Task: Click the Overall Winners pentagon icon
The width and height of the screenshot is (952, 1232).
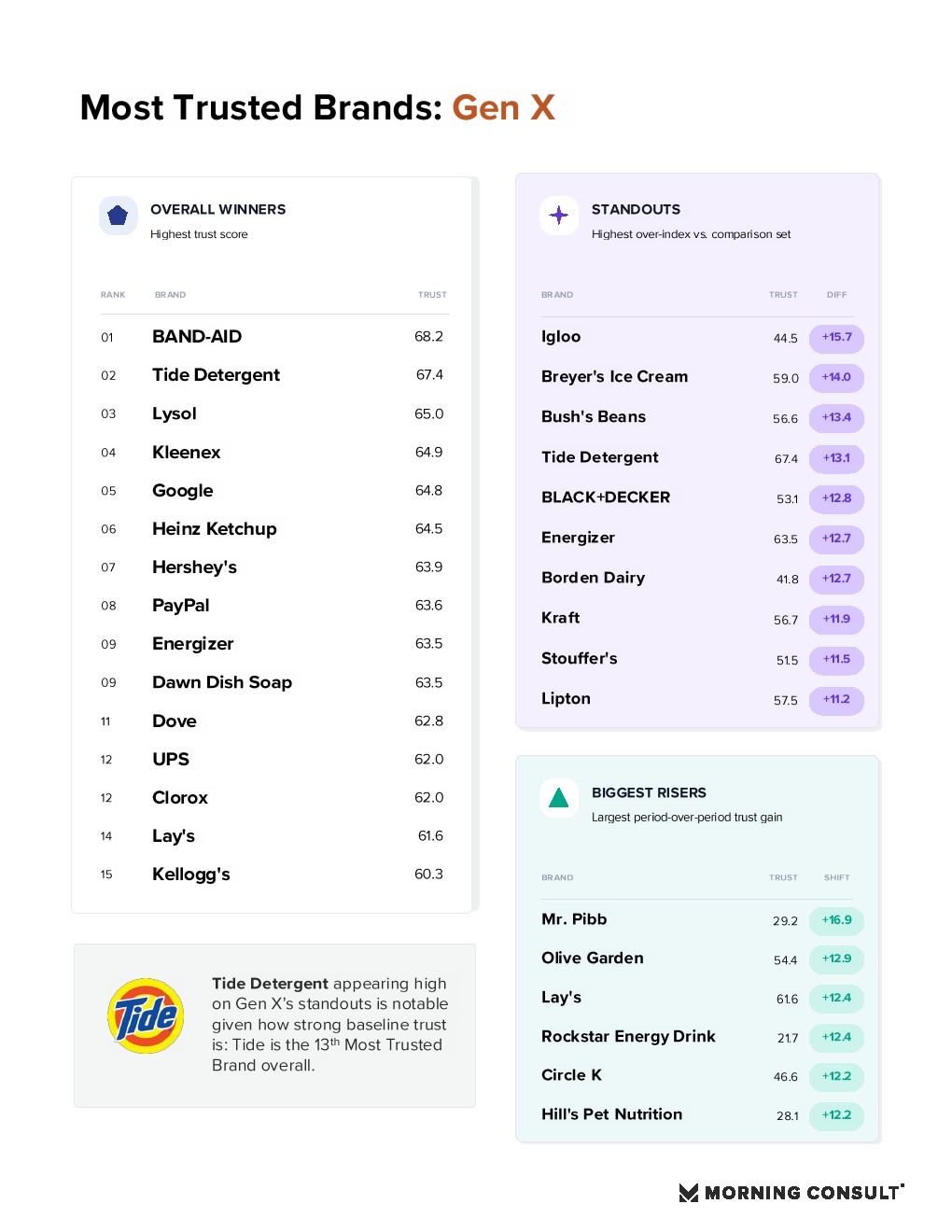Action: click(x=118, y=216)
